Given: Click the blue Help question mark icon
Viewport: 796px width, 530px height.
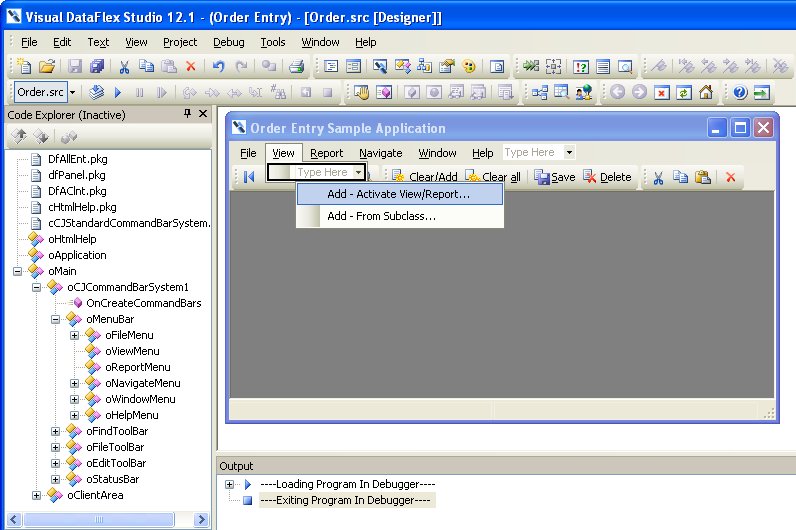Looking at the screenshot, I should pos(740,92).
